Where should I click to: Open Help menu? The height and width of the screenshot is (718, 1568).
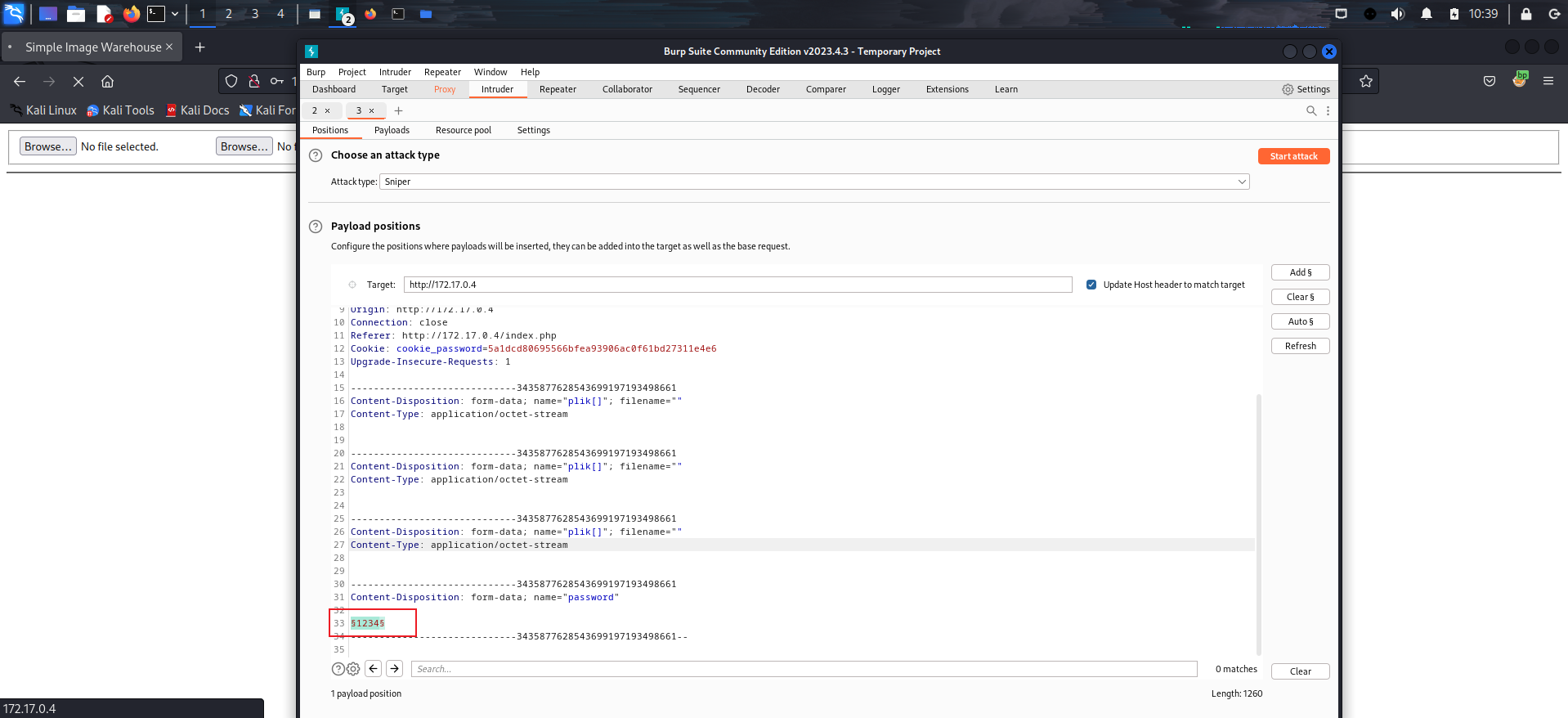click(x=530, y=72)
